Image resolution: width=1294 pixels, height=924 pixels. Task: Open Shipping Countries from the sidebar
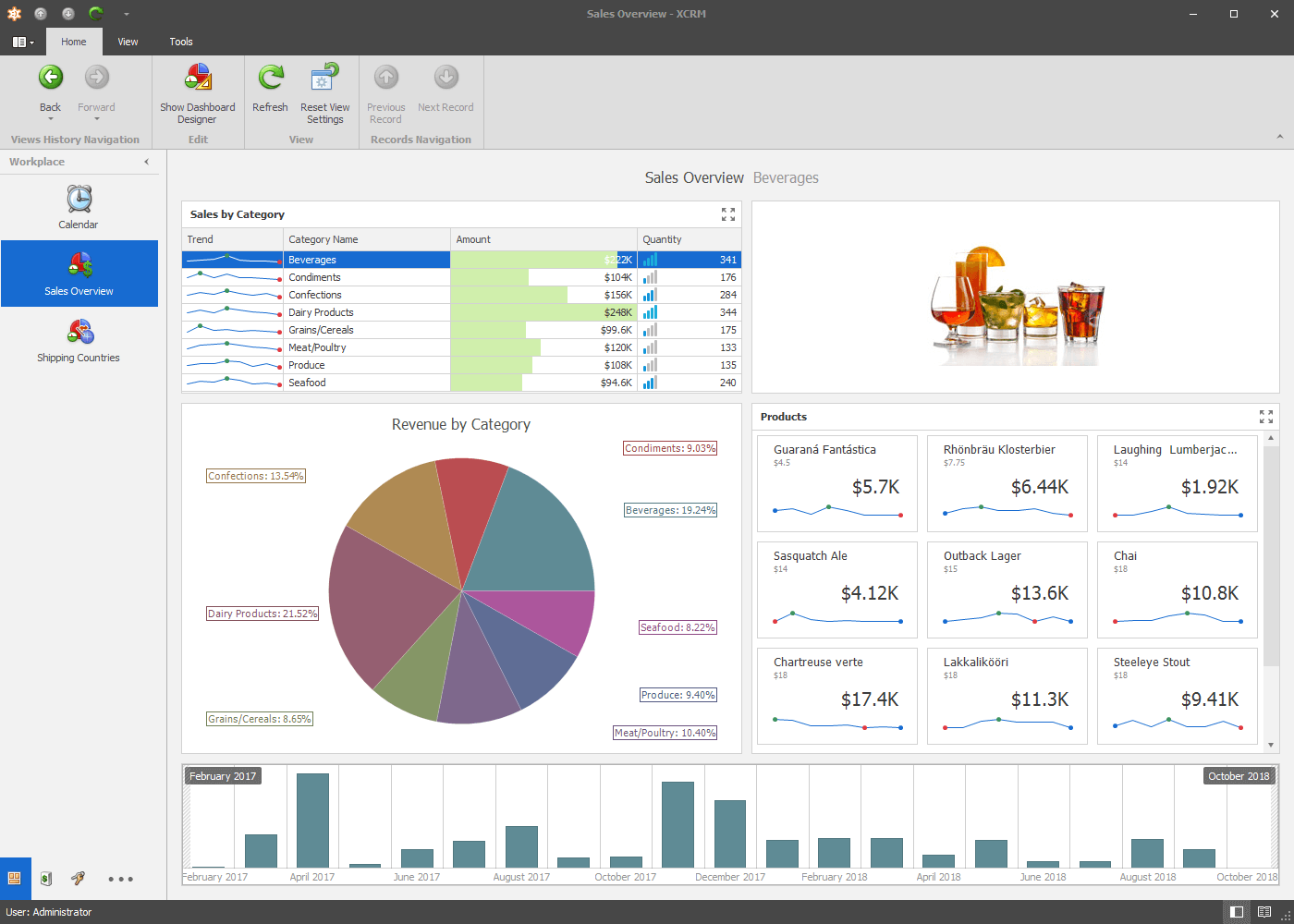pos(79,340)
